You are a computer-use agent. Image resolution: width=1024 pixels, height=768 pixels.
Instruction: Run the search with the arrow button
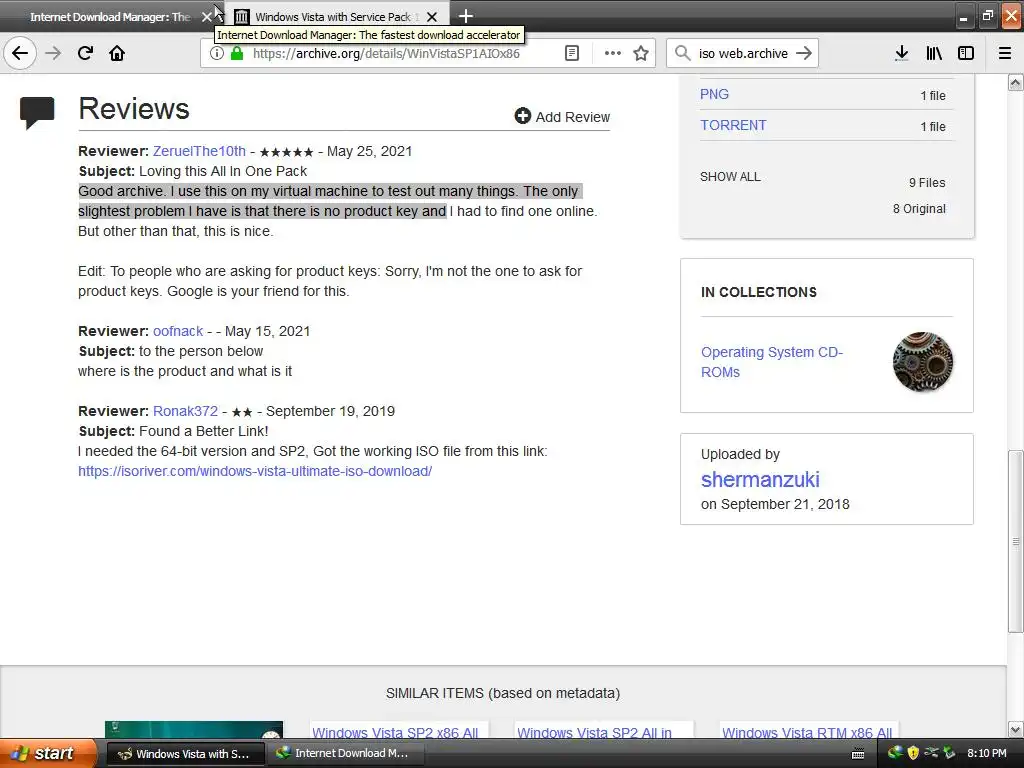(804, 53)
